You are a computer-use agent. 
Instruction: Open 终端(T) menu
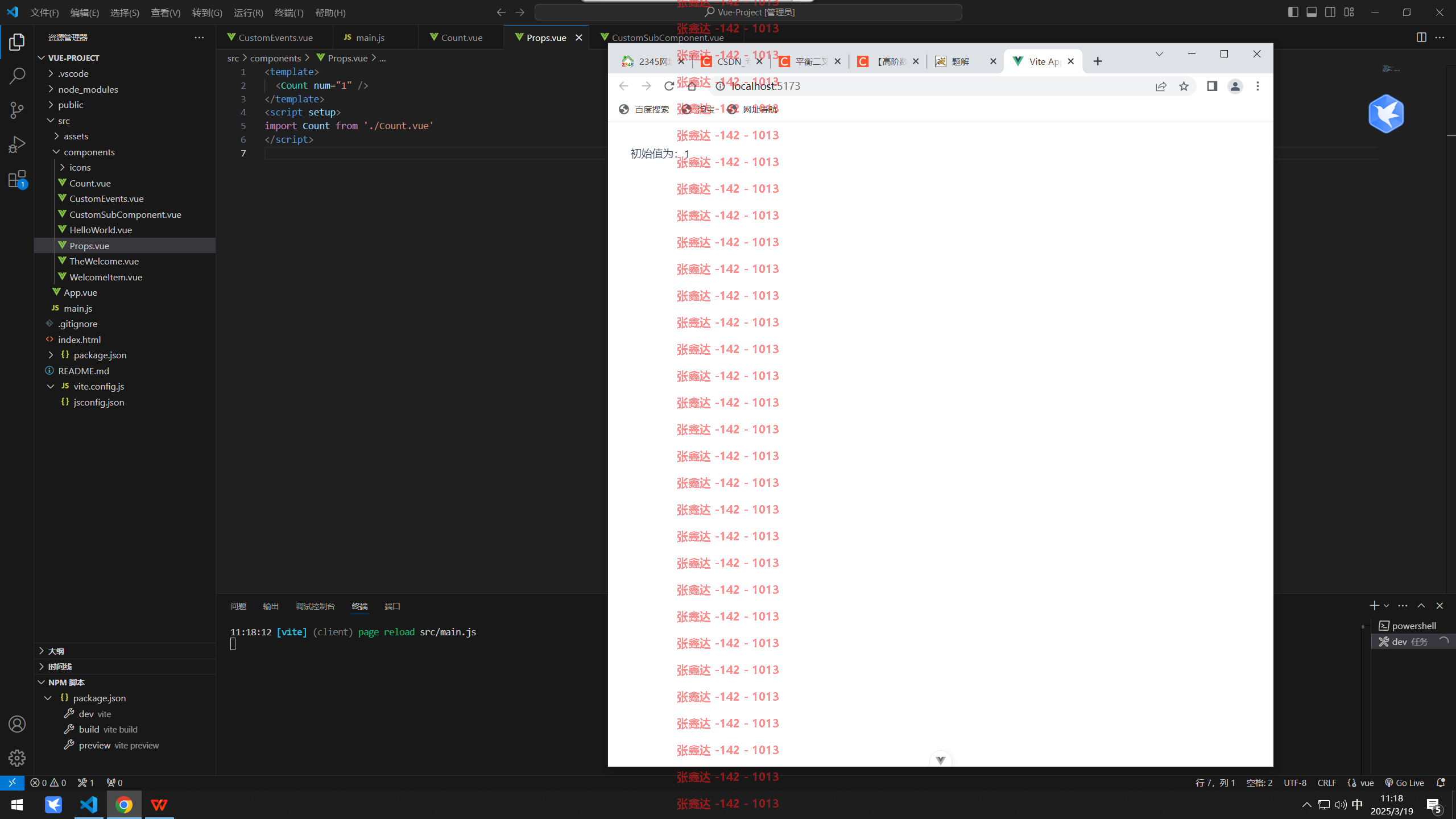click(x=289, y=13)
